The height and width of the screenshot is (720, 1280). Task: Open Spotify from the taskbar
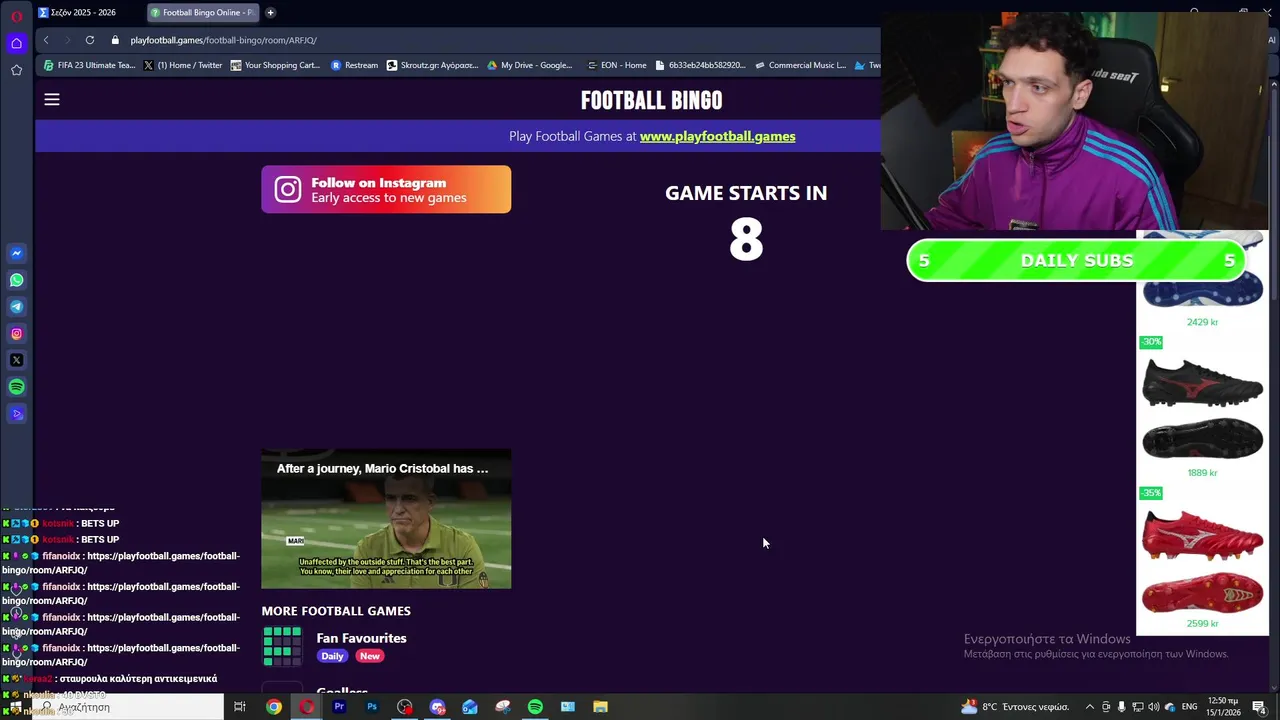tap(535, 707)
